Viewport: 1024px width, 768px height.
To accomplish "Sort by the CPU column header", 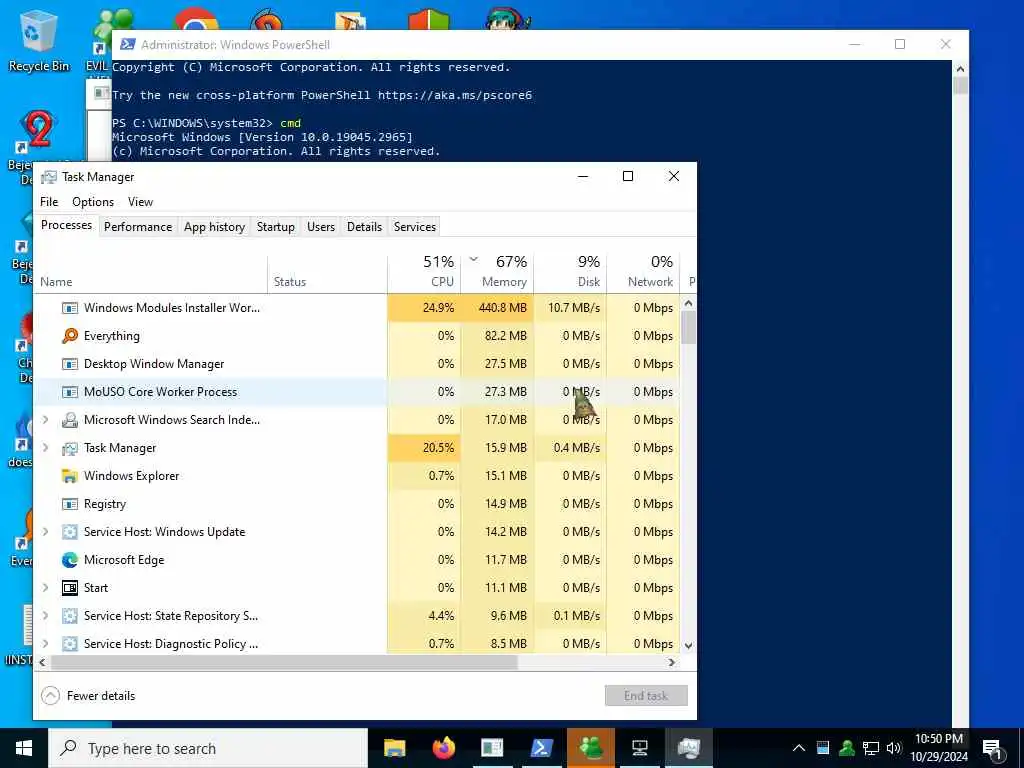I will click(x=424, y=274).
